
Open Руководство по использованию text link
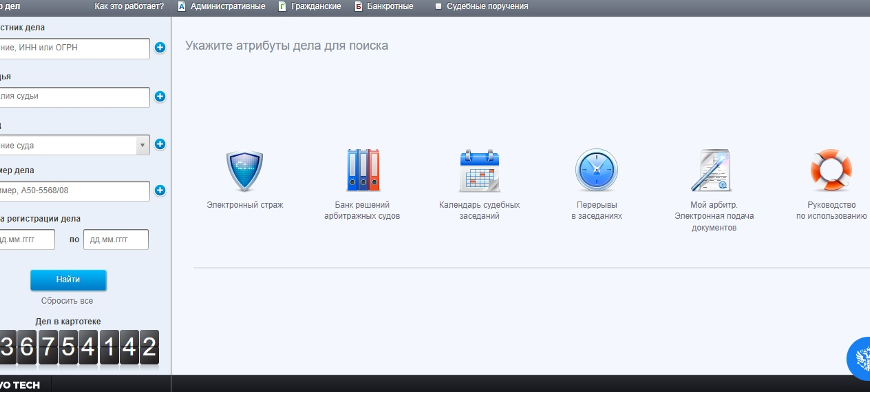click(831, 210)
